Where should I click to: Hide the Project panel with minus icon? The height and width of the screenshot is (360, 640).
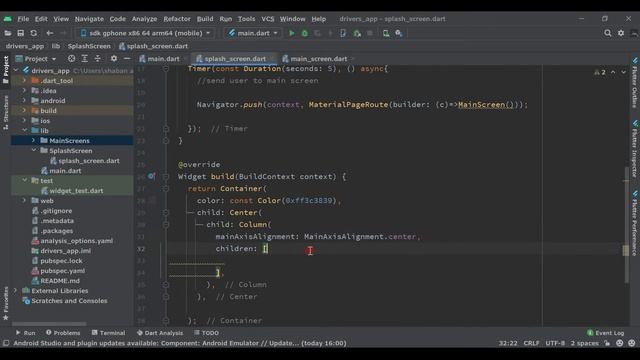127,59
